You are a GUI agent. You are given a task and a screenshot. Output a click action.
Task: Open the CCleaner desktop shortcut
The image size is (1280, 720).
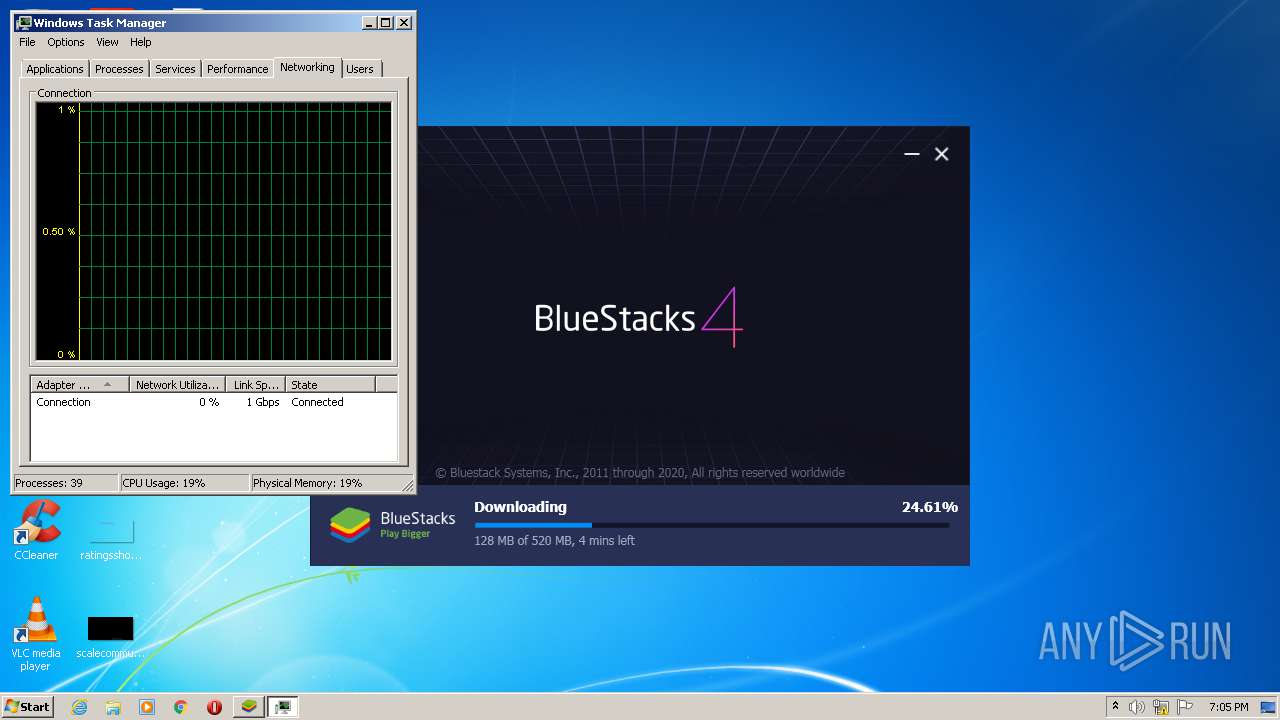(36, 530)
